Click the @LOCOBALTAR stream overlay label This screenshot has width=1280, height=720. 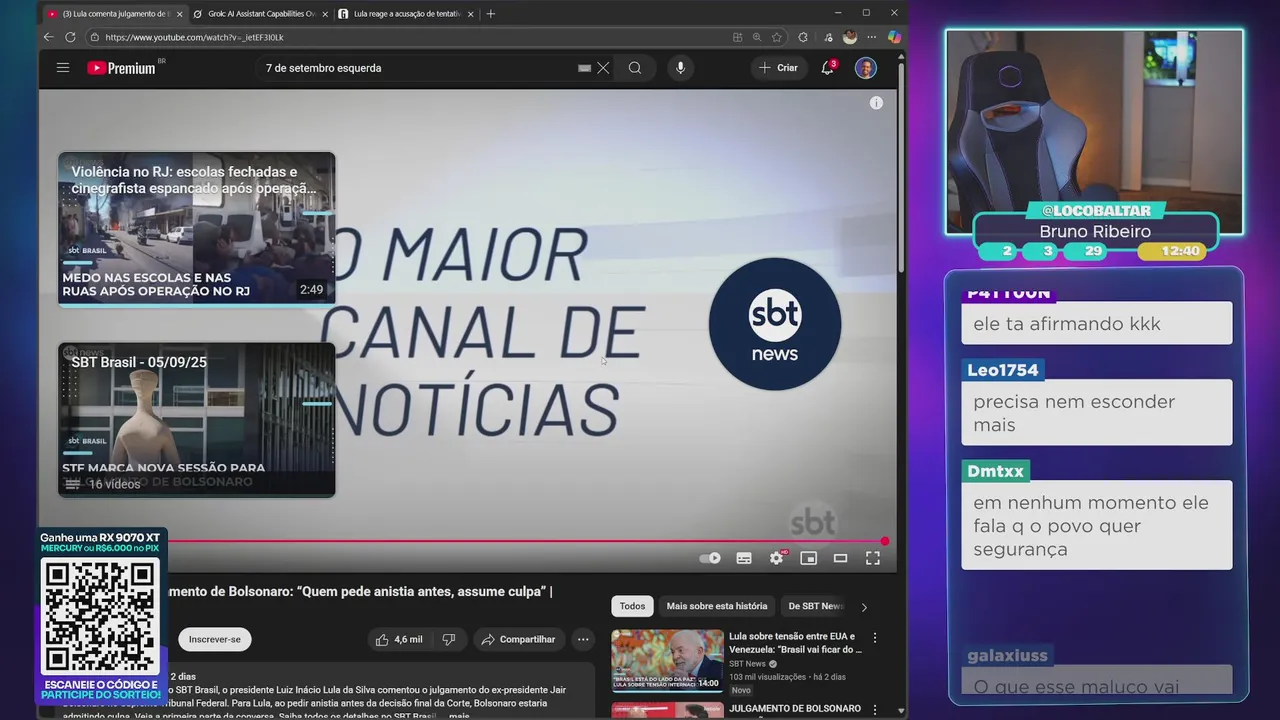tap(1095, 211)
